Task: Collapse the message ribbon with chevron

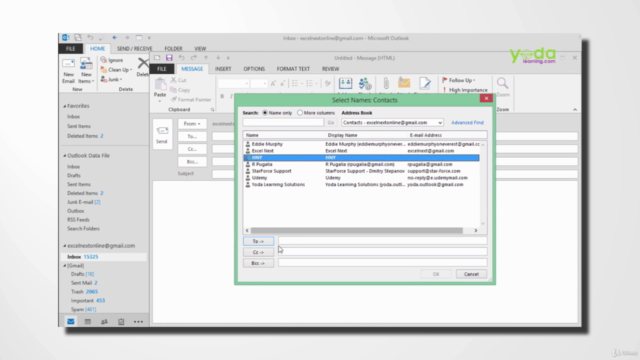Action: point(575,109)
